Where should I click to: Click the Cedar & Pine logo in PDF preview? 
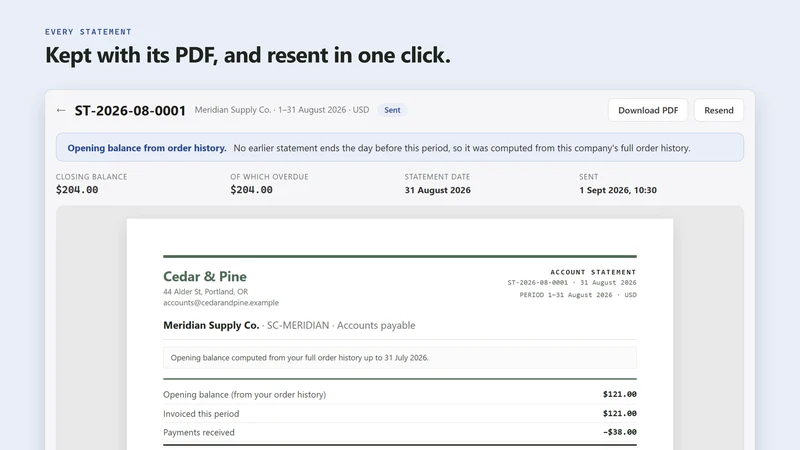[x=205, y=276]
